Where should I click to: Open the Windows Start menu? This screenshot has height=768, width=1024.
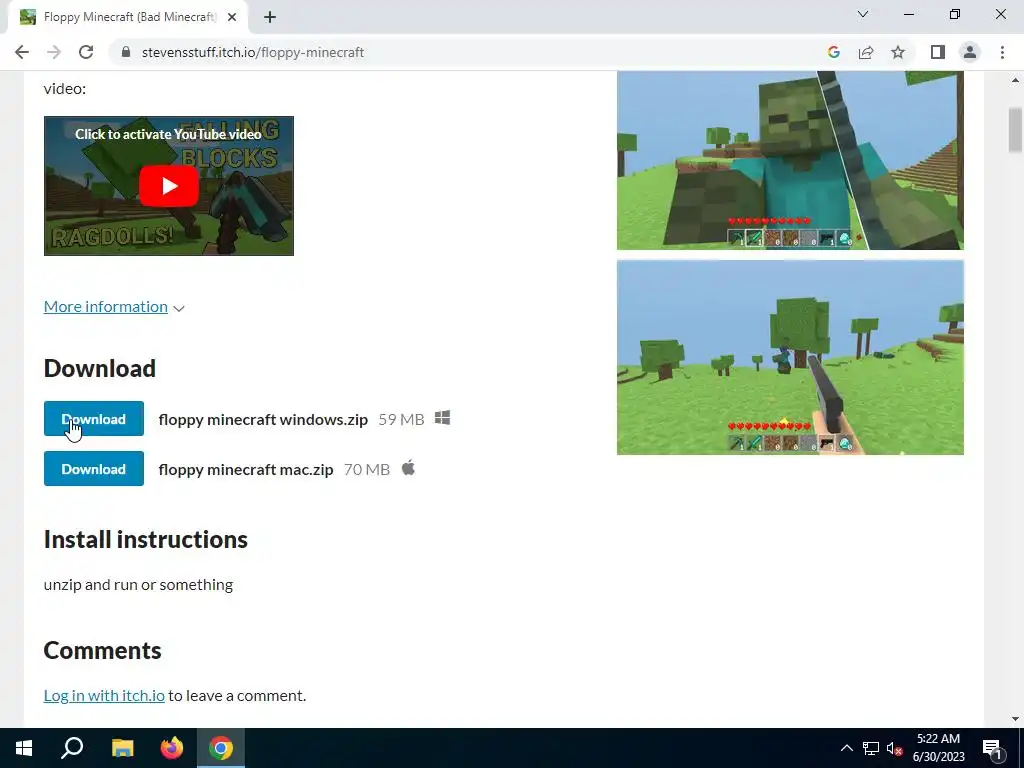[x=24, y=748]
